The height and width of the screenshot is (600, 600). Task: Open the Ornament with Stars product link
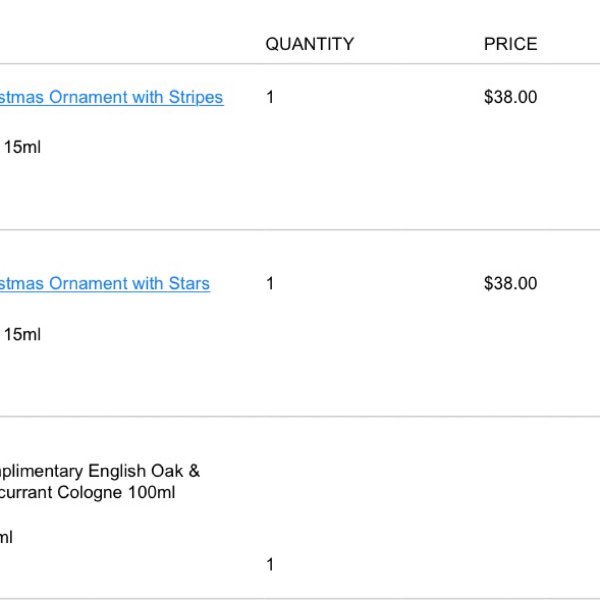point(104,284)
